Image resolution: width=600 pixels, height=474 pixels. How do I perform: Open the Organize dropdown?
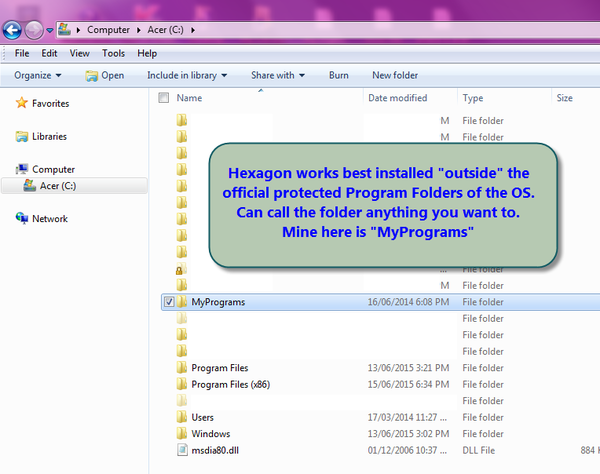(38, 75)
